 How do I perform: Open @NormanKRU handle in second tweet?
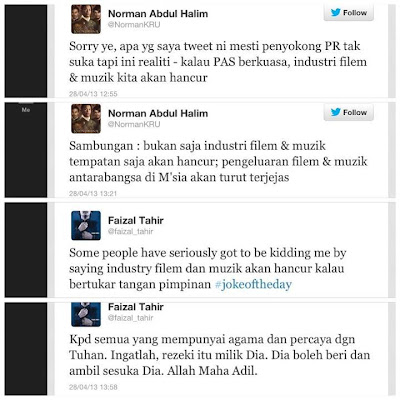[x=134, y=124]
